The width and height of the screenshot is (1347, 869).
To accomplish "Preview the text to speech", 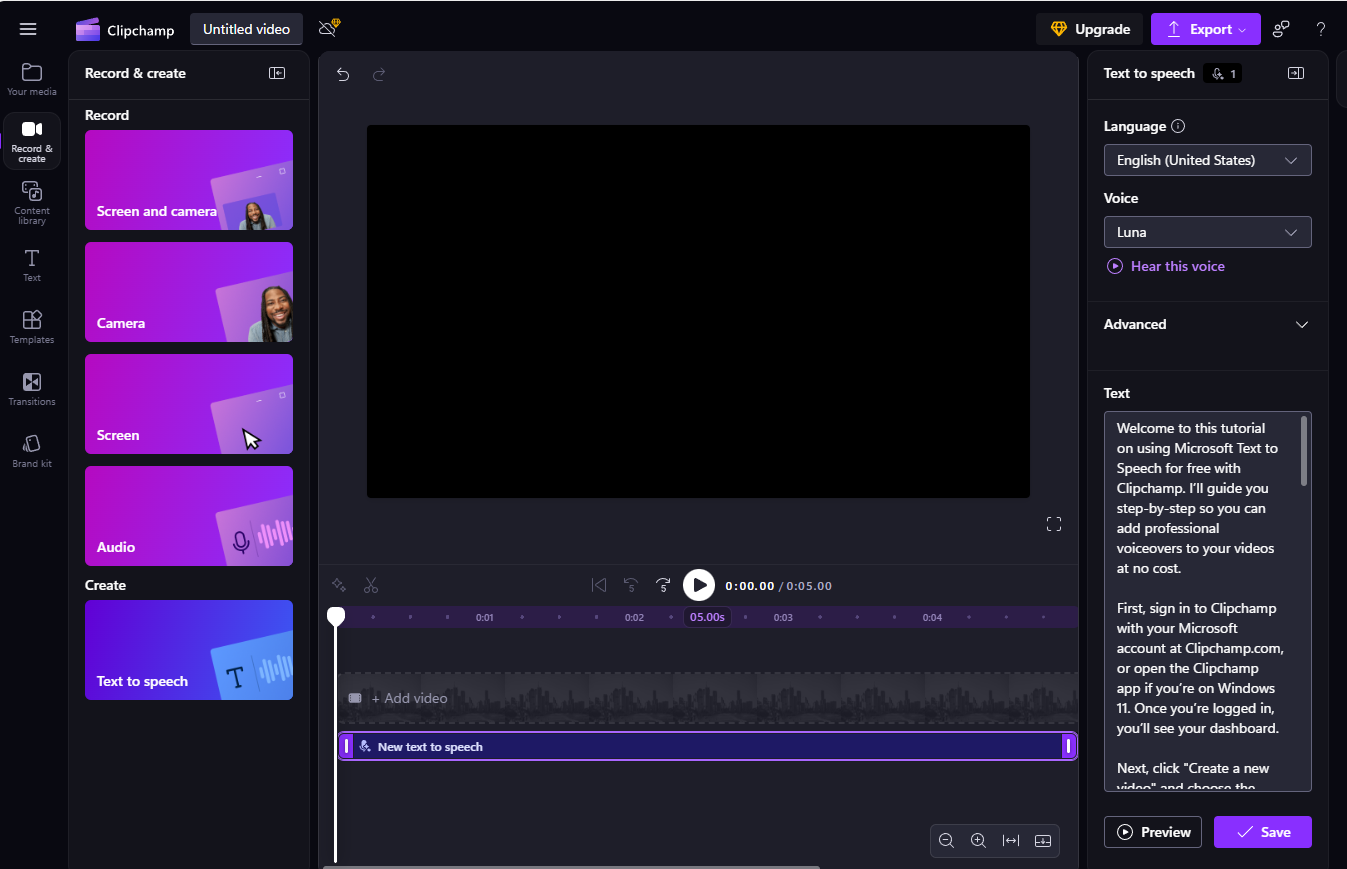I will coord(1153,832).
